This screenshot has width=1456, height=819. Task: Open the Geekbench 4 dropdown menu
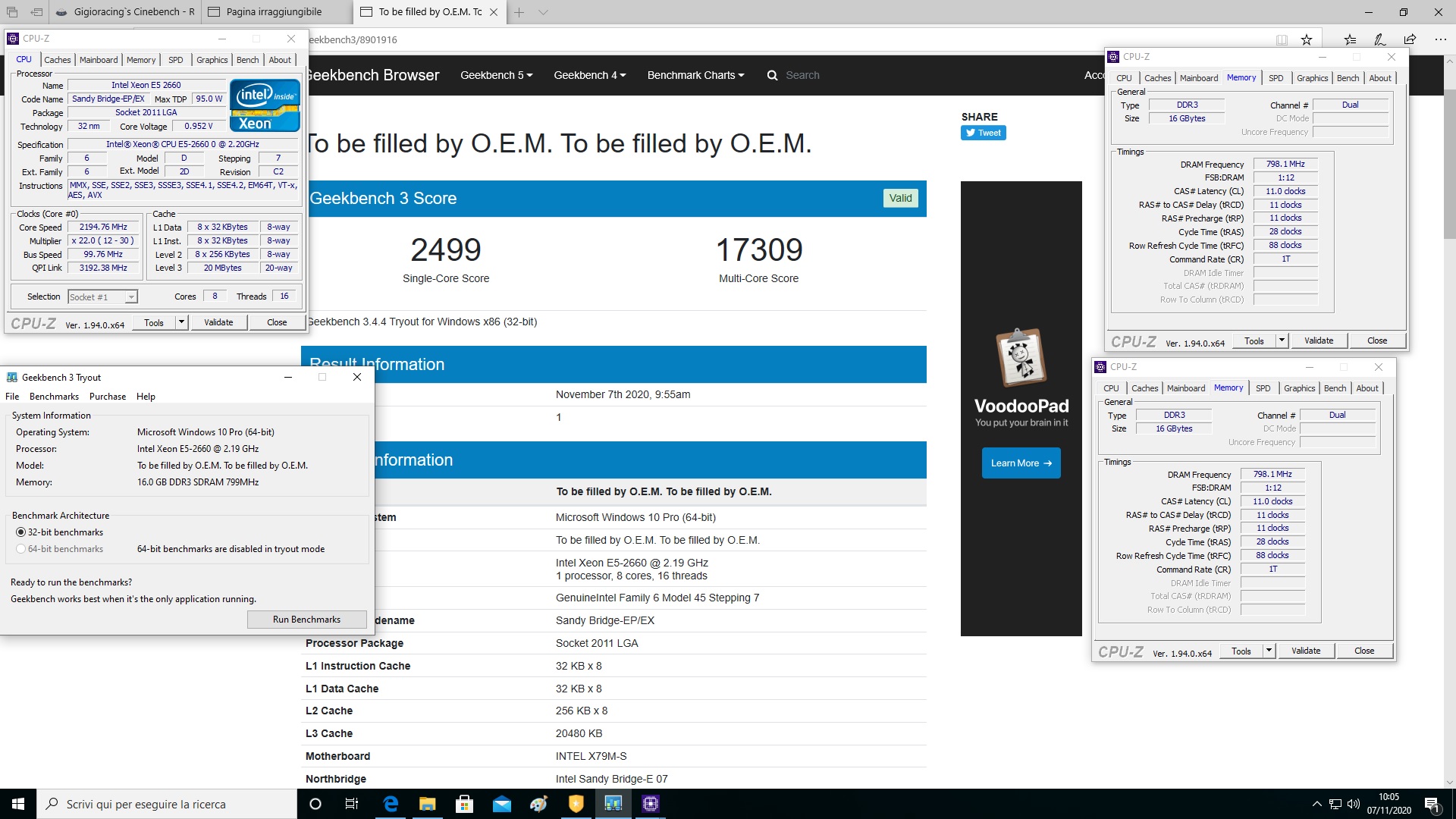pyautogui.click(x=590, y=75)
